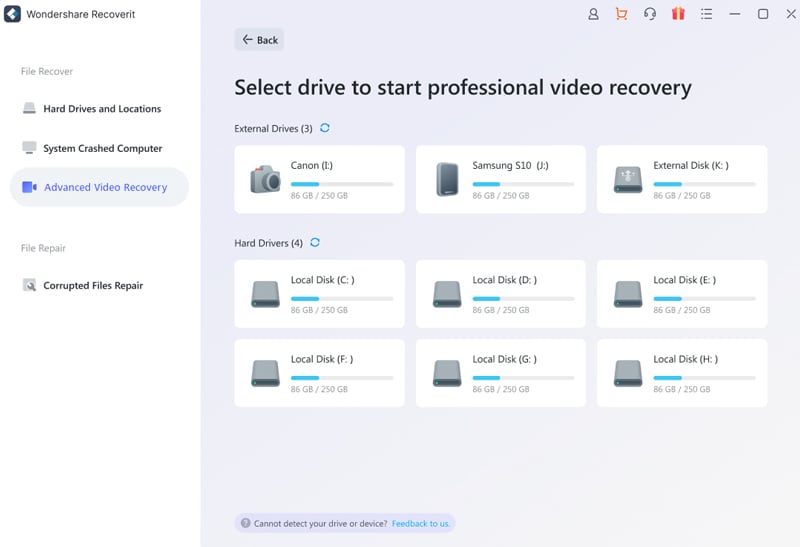800x547 pixels.
Task: Click the Local Disk (E:) drive icon
Action: [628, 294]
